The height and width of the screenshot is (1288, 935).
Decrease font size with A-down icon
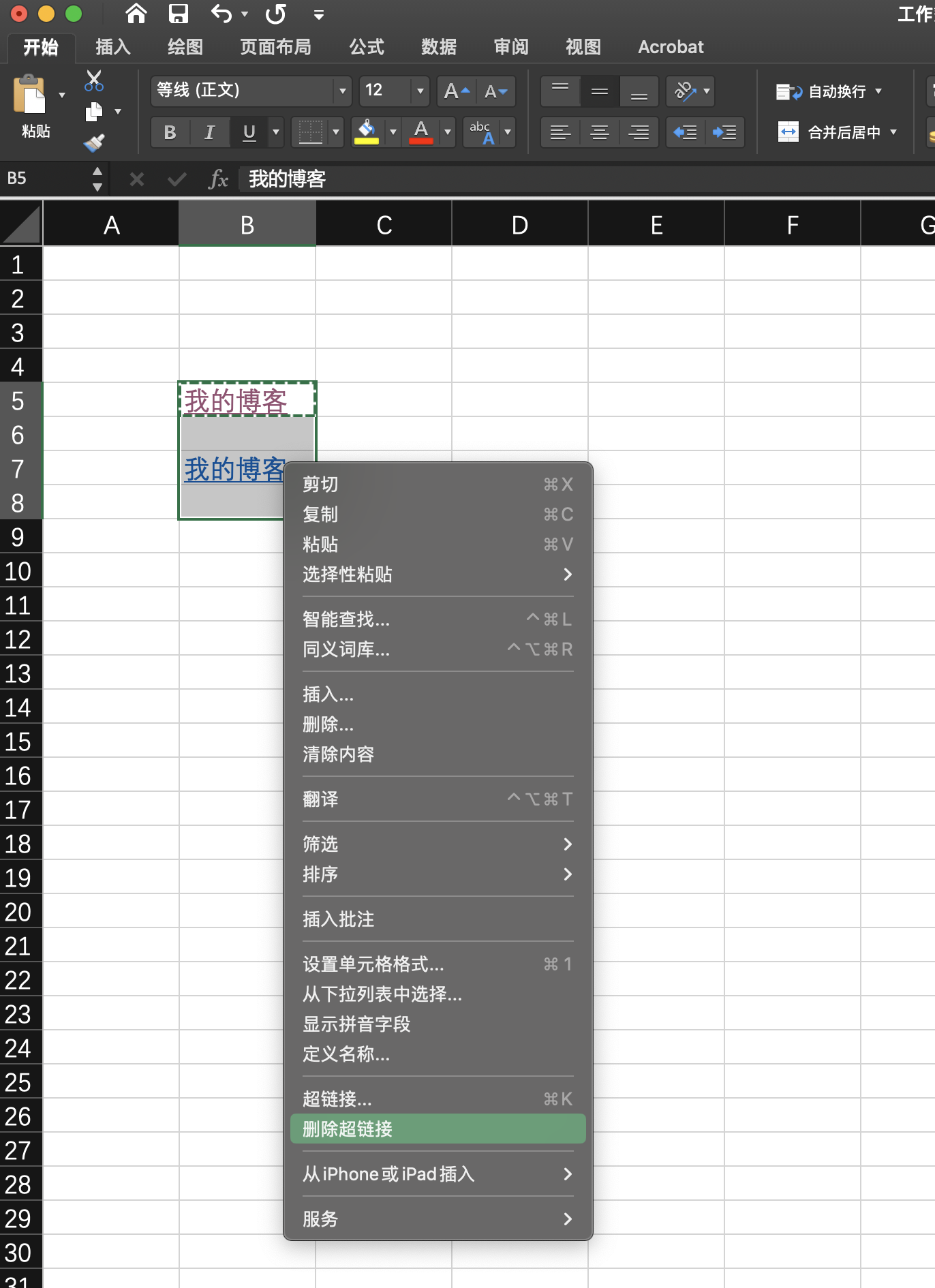tap(495, 91)
